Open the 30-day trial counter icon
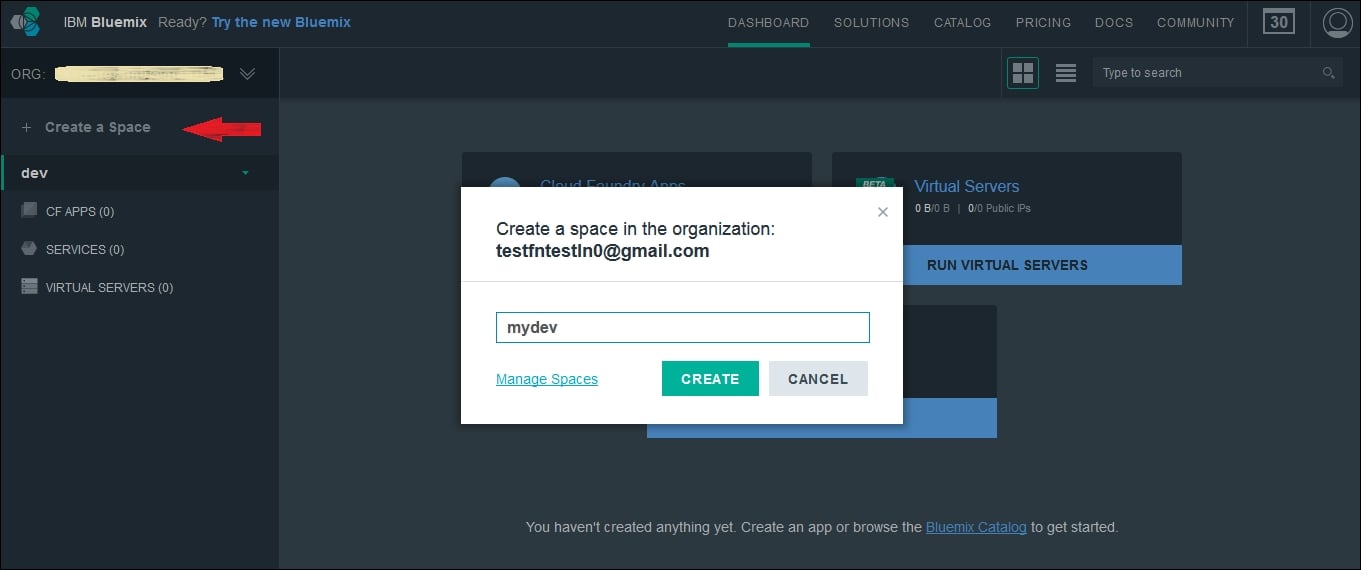 pyautogui.click(x=1279, y=22)
